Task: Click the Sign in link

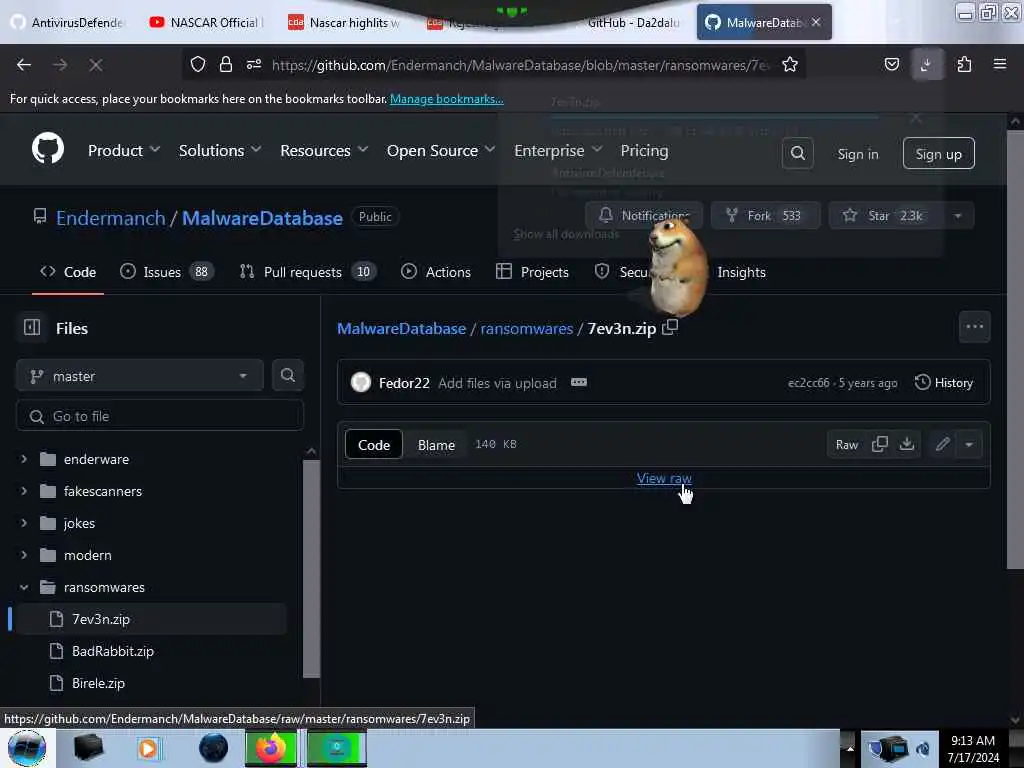Action: click(857, 153)
